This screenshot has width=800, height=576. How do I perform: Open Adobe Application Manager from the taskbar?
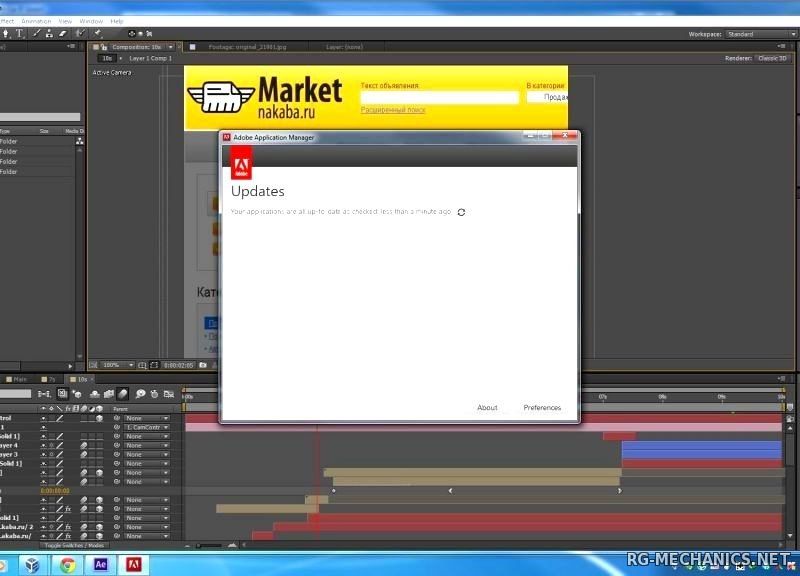134,564
